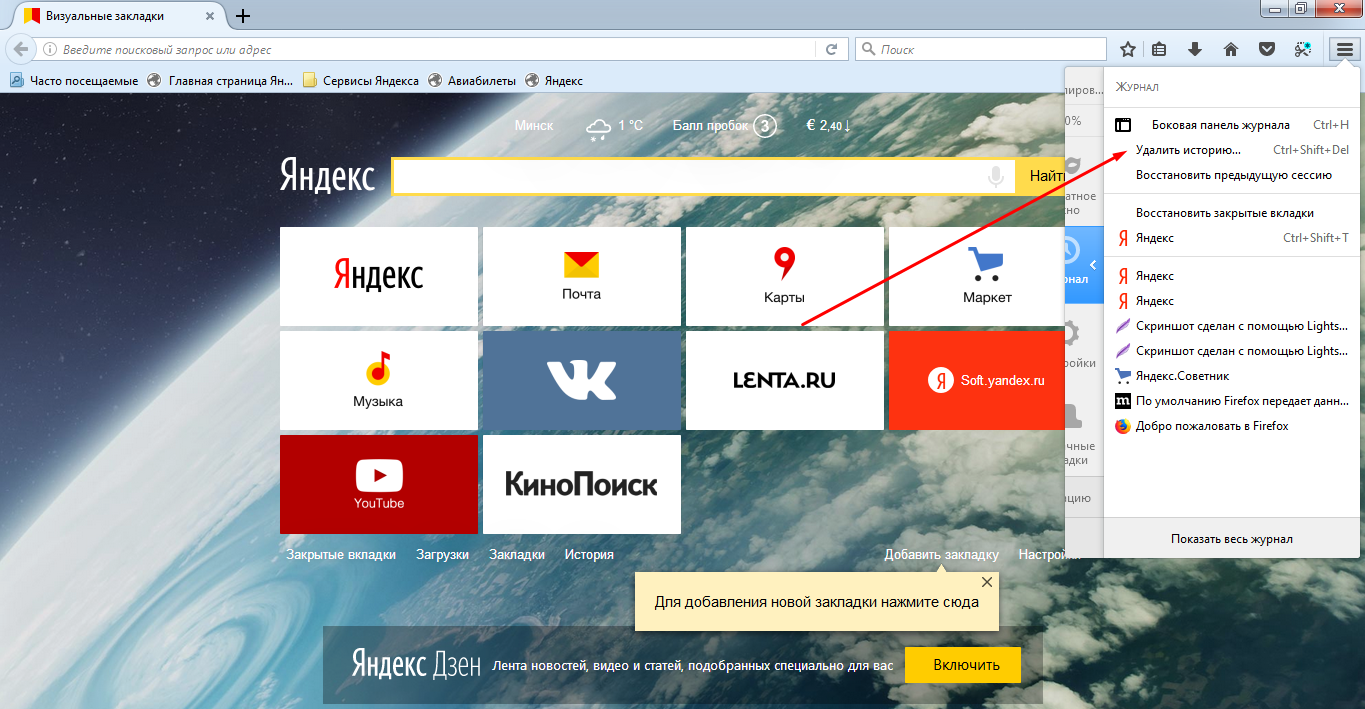The height and width of the screenshot is (709, 1365).
Task: Open the КиноПоиск tile
Action: [582, 484]
